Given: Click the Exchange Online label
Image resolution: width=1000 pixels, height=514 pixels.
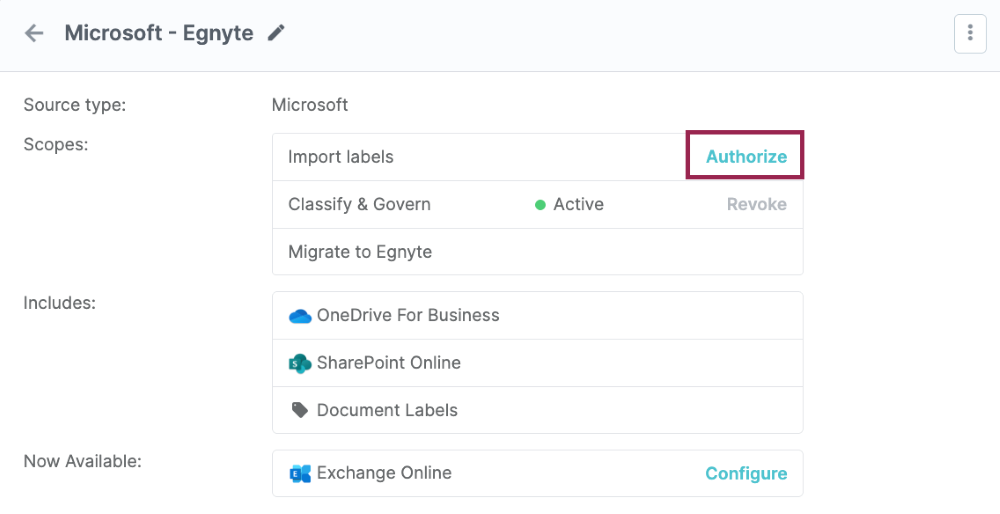Looking at the screenshot, I should click(384, 473).
